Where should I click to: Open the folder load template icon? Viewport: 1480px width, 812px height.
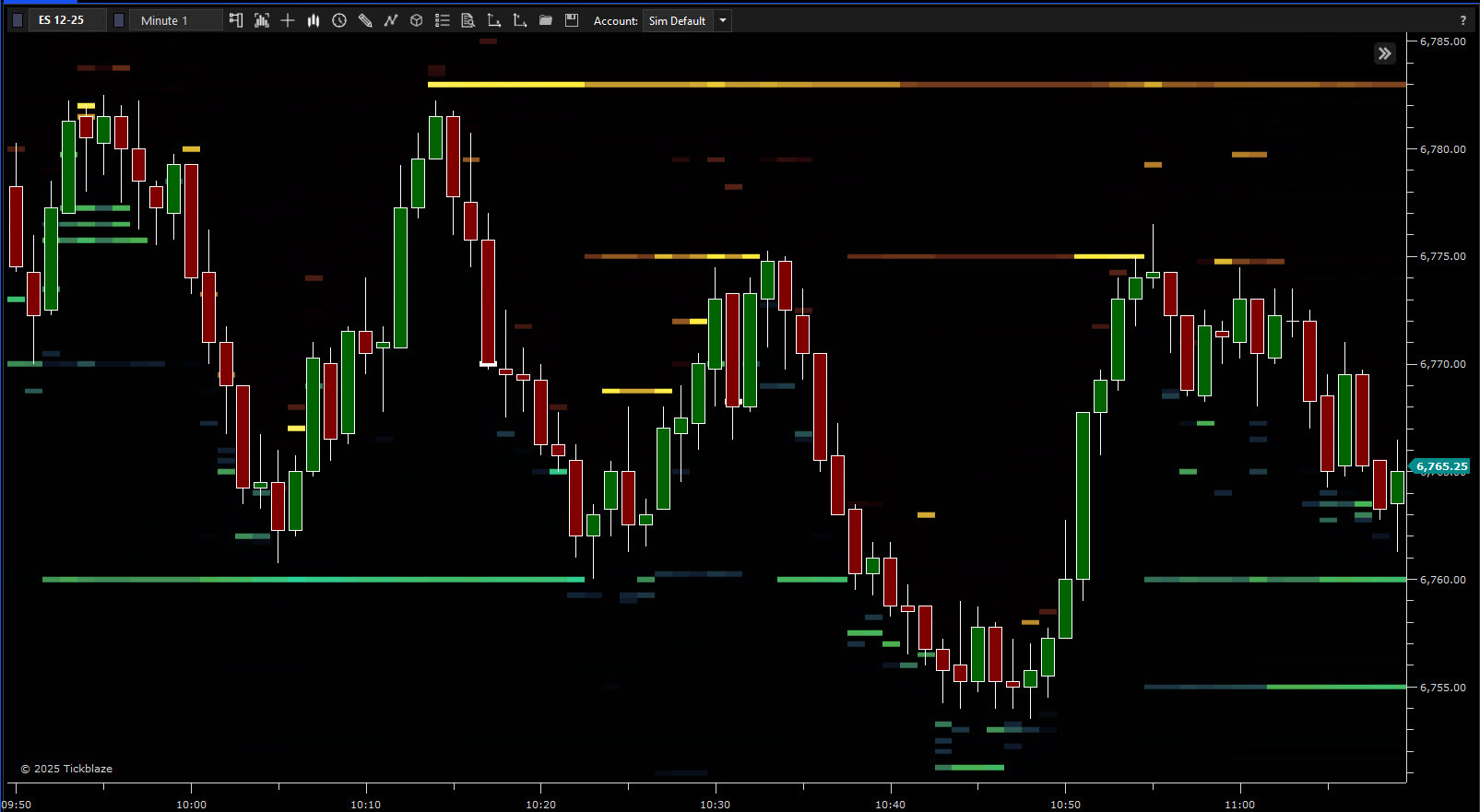[546, 20]
